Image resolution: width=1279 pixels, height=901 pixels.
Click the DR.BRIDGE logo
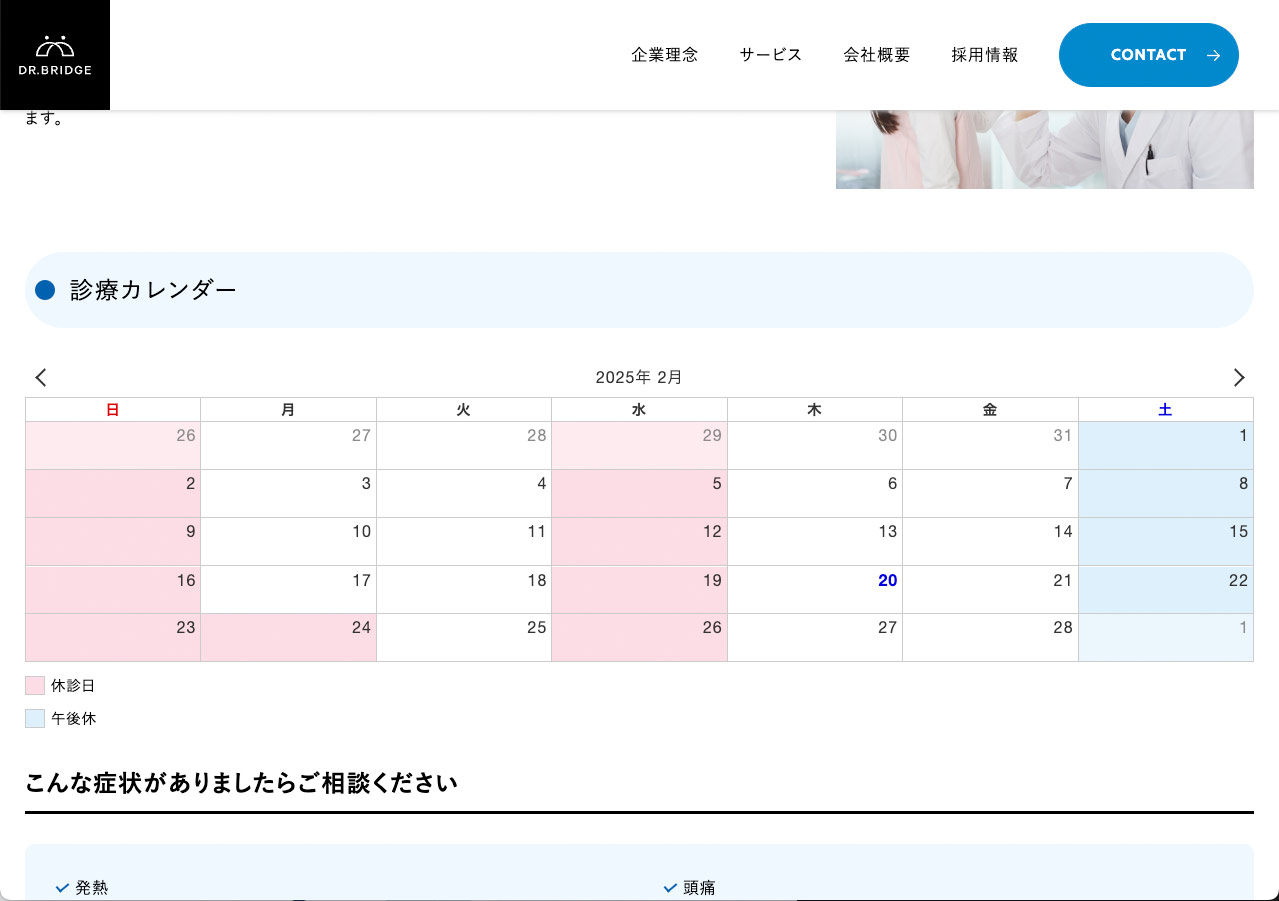click(x=55, y=55)
